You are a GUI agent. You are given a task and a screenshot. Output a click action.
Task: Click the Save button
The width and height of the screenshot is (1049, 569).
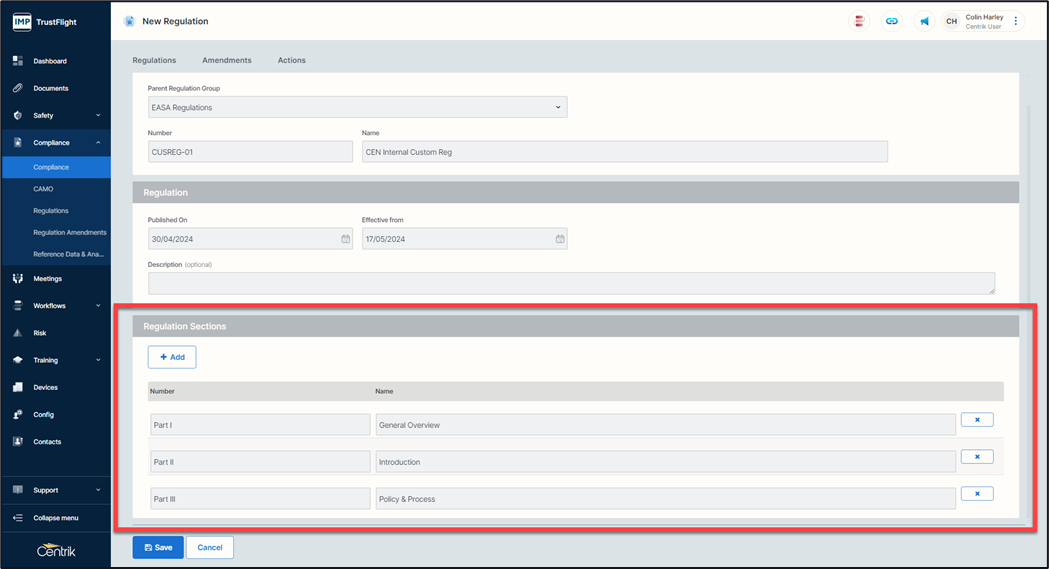pyautogui.click(x=158, y=547)
